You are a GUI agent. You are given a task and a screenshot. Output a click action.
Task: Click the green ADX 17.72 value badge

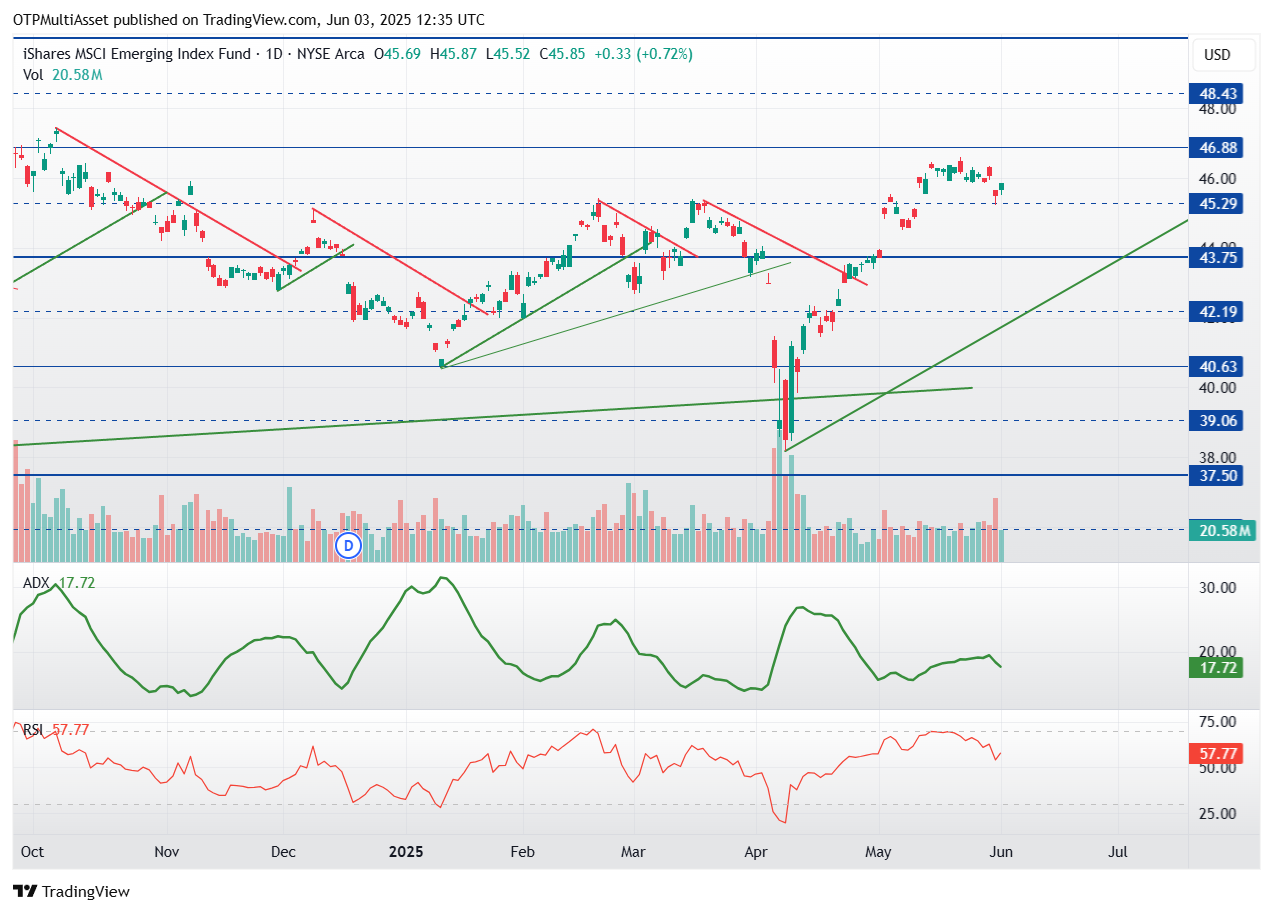pyautogui.click(x=1215, y=667)
